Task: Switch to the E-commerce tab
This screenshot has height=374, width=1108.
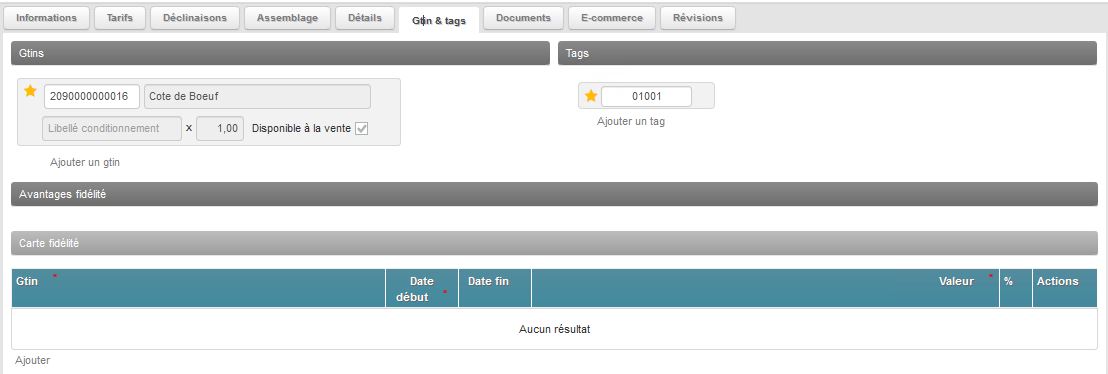Action: pos(612,18)
